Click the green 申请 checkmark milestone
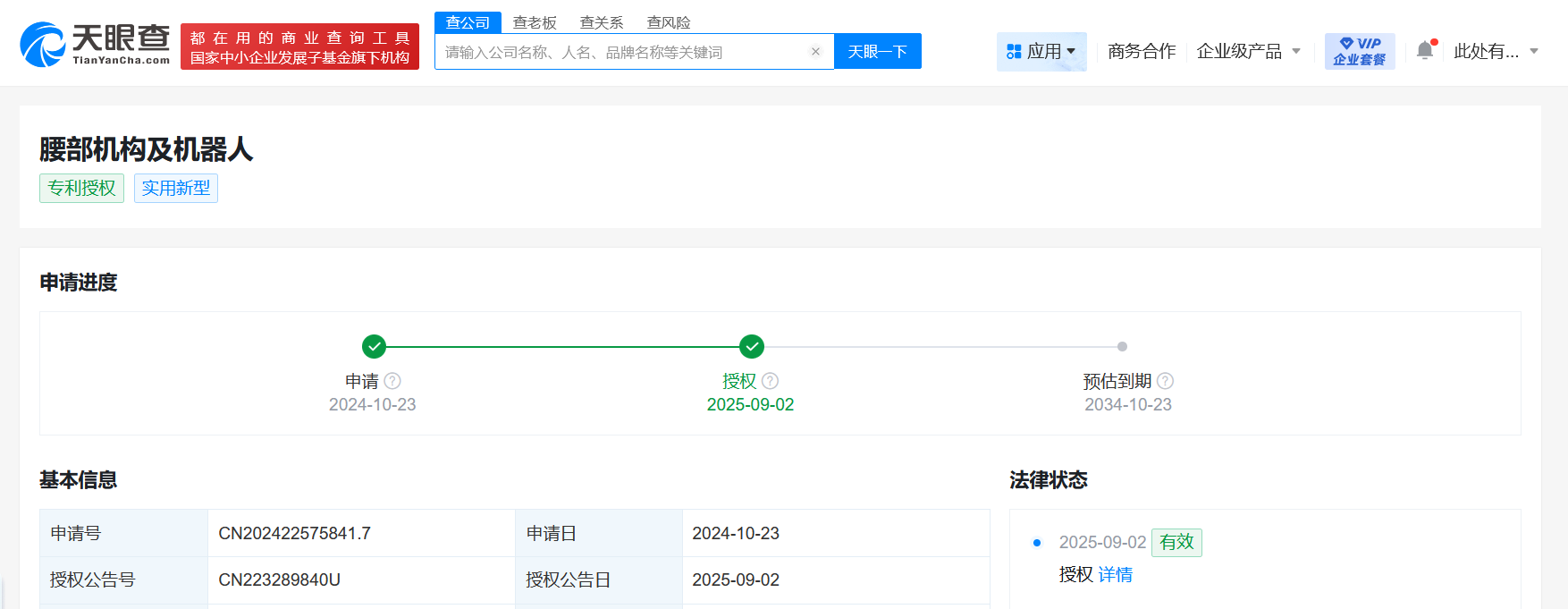 click(374, 346)
